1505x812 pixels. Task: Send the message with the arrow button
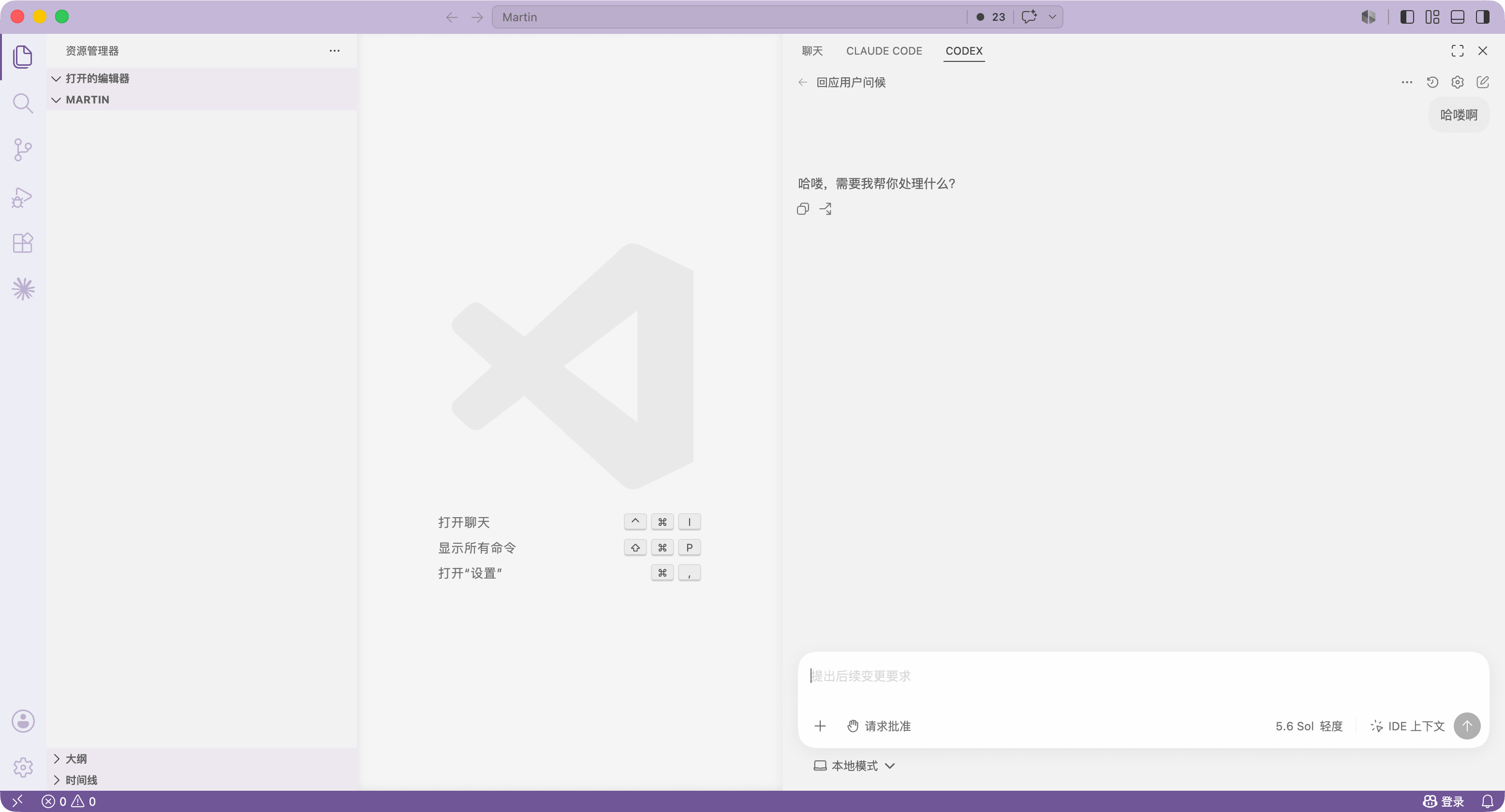coord(1466,725)
